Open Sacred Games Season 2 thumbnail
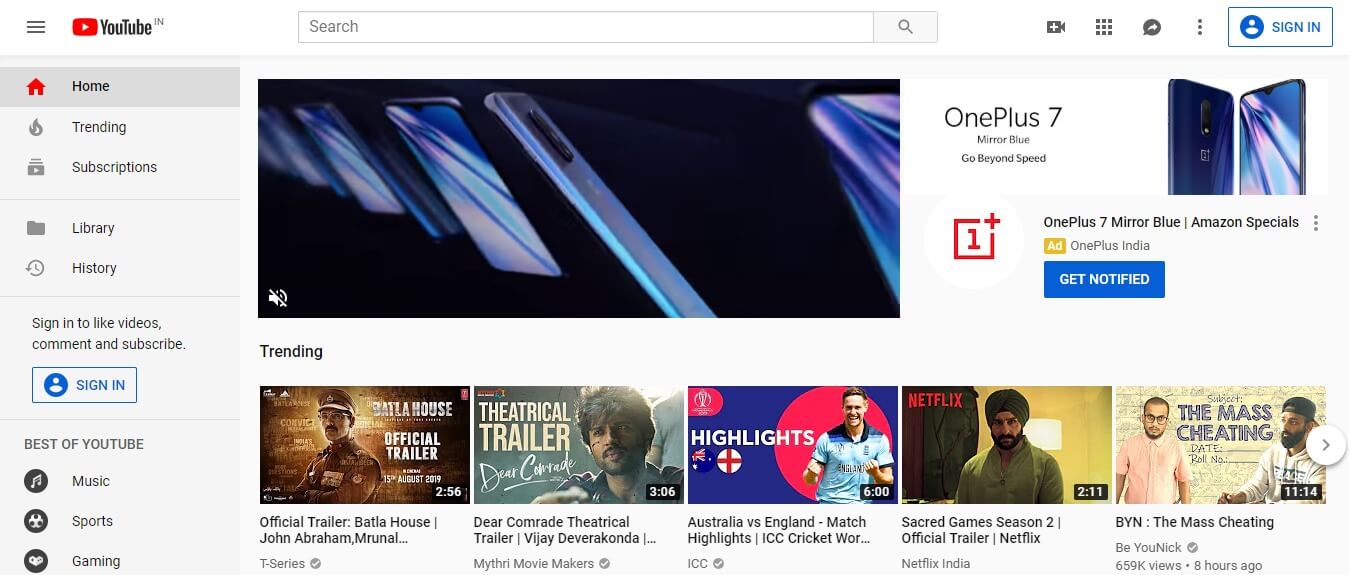Image resolution: width=1349 pixels, height=575 pixels. pyautogui.click(x=1007, y=445)
